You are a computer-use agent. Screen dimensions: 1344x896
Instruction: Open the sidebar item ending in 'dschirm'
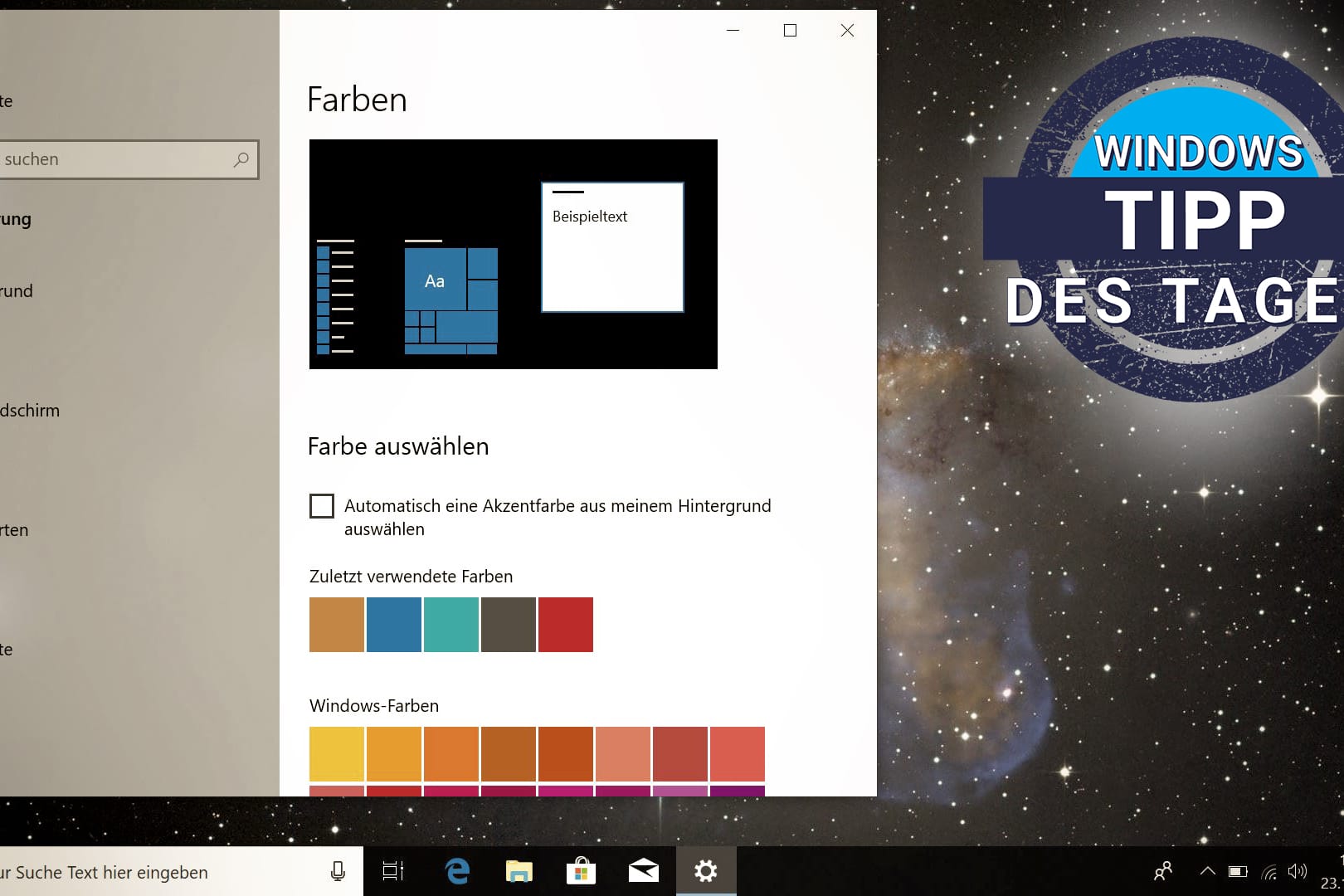30,411
